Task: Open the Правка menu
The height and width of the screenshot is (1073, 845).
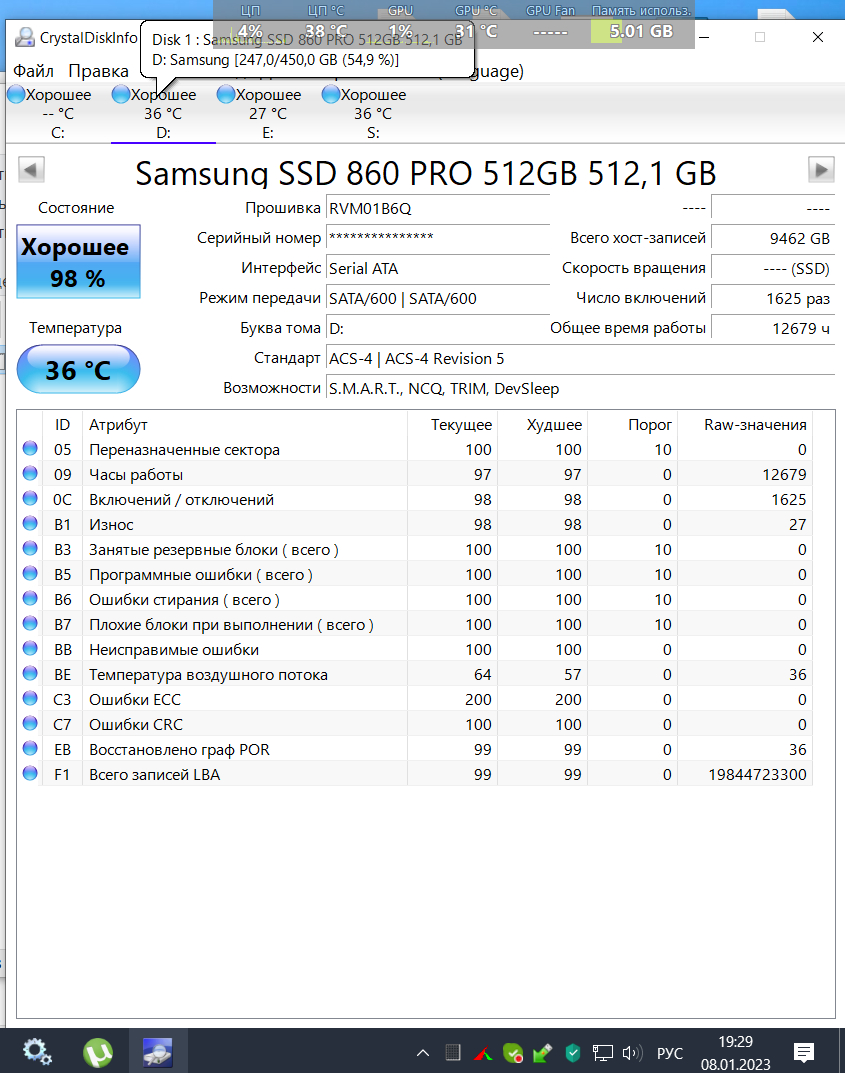Action: [98, 71]
